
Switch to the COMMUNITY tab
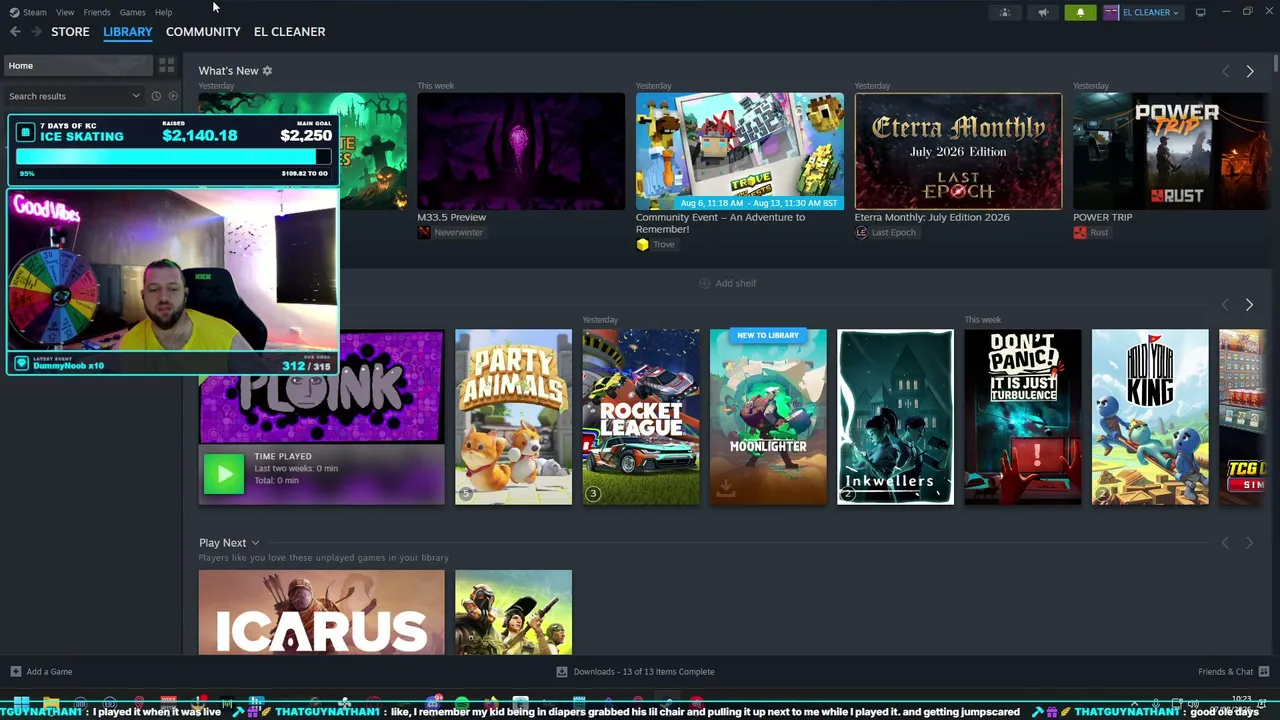tap(203, 32)
